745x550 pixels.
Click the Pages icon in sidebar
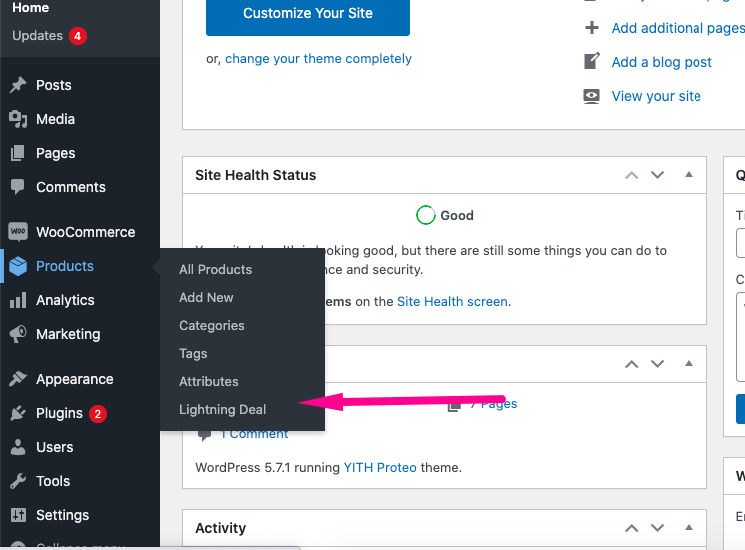coord(18,153)
